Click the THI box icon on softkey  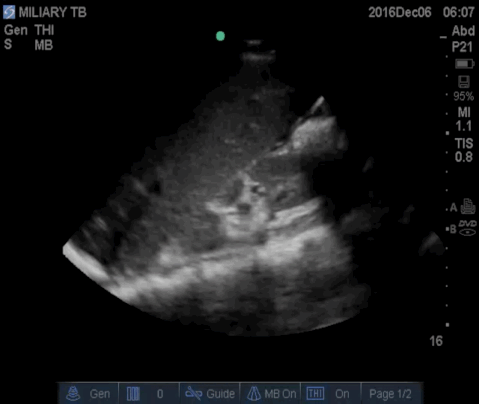click(315, 393)
